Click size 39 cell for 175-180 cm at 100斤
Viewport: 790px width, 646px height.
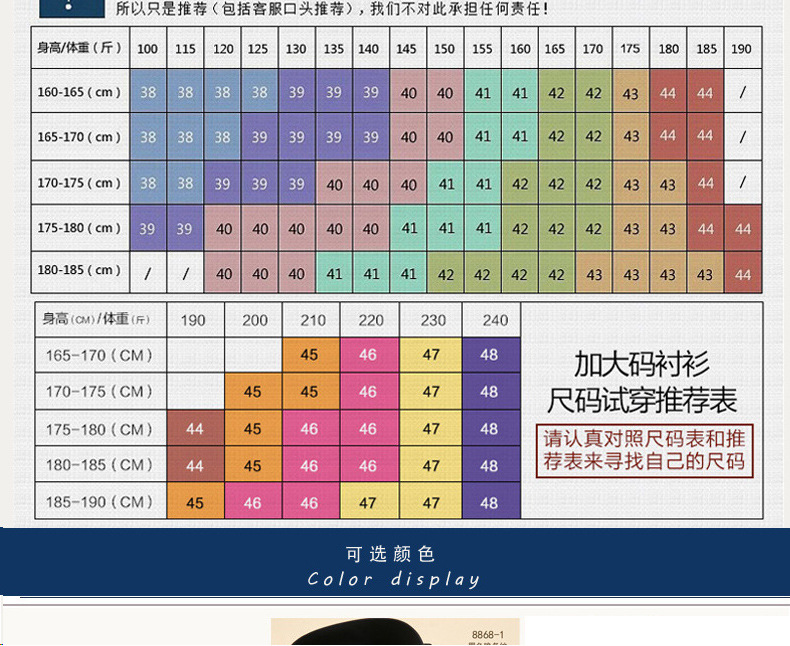click(x=147, y=229)
